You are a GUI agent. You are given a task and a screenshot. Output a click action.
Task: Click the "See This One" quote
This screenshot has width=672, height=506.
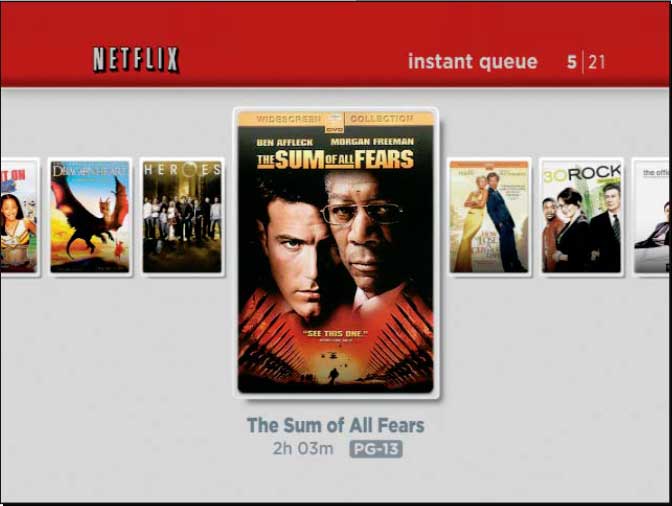[335, 334]
